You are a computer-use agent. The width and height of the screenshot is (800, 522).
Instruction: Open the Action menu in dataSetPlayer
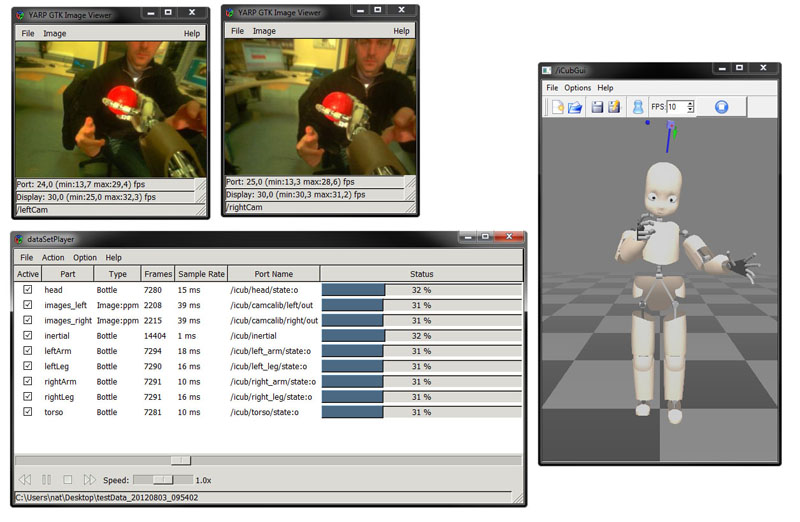53,258
